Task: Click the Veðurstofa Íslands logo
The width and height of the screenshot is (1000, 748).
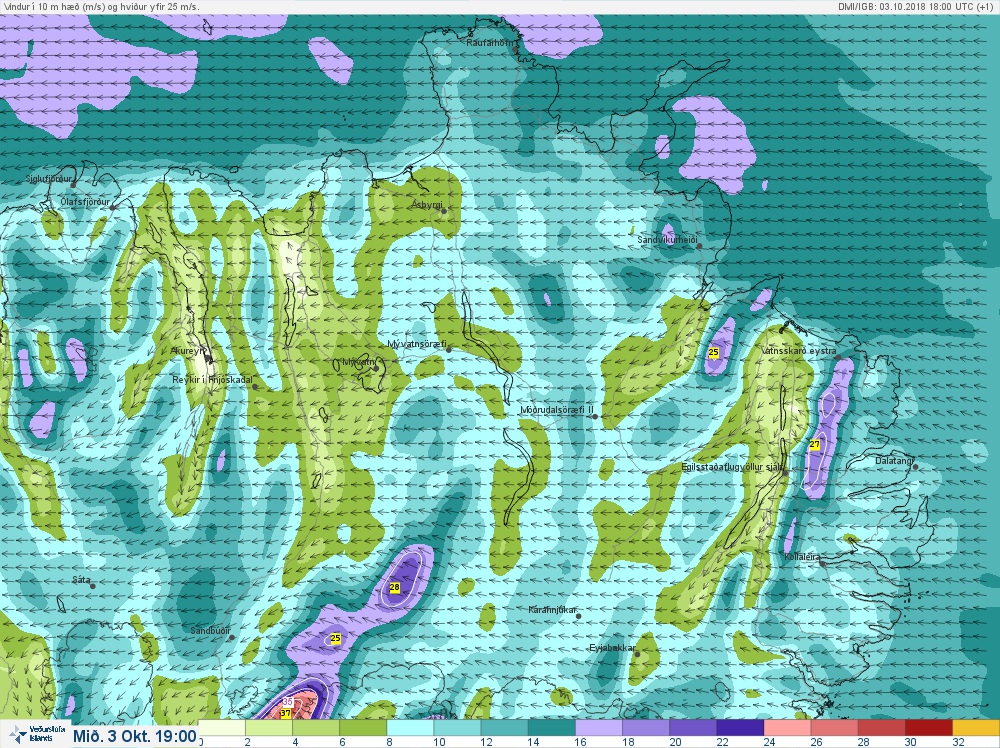Action: (35, 734)
